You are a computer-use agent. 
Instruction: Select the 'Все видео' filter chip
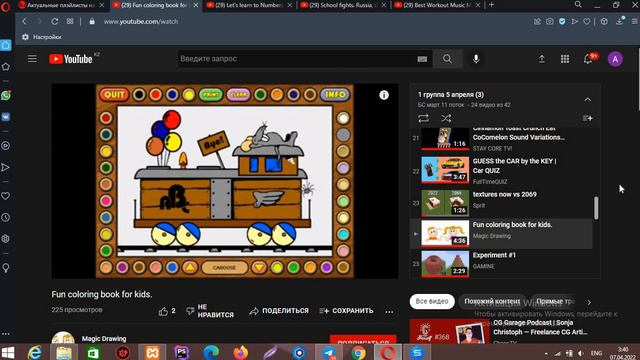[x=432, y=302]
